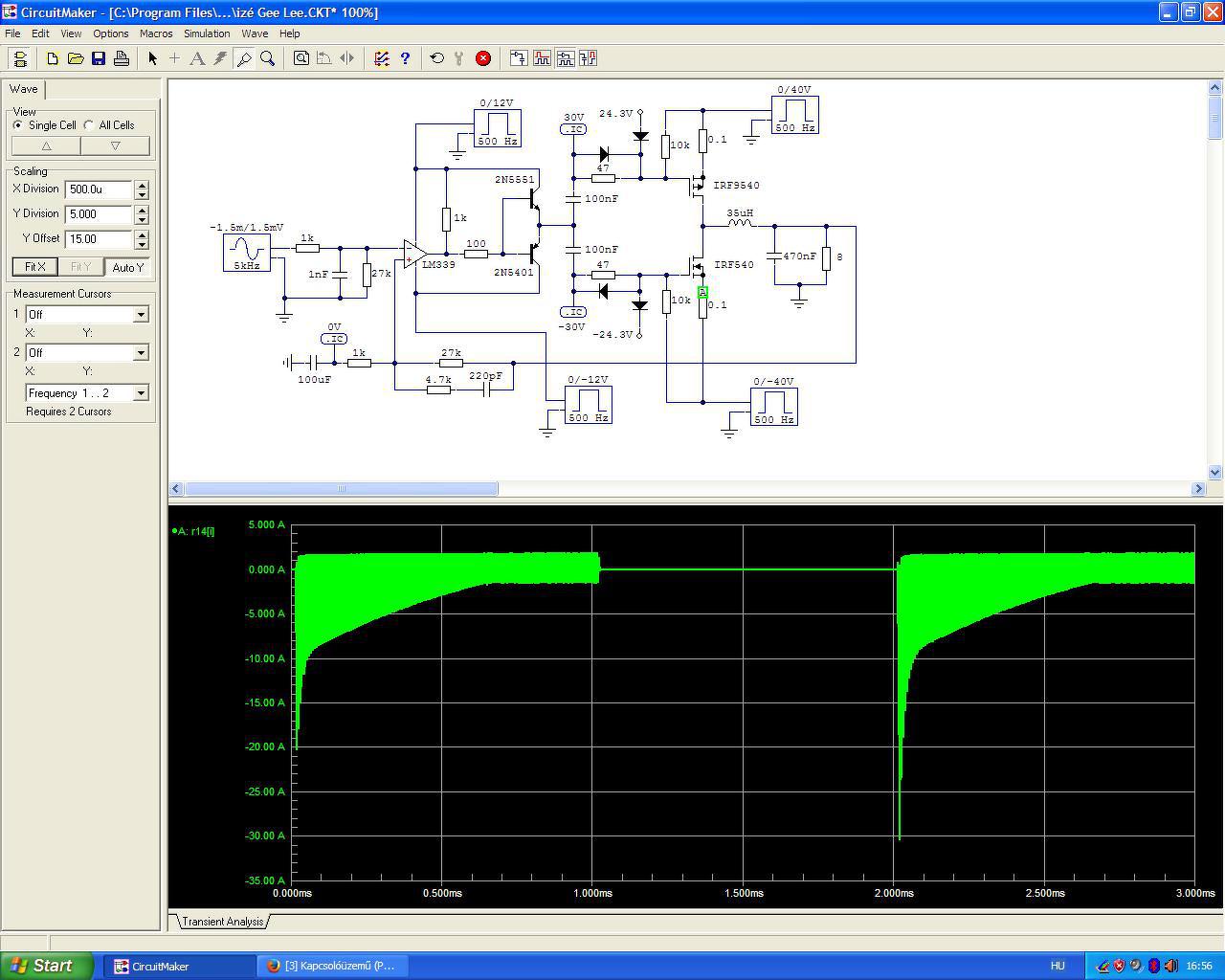Click the red security shield tray icon

(x=1119, y=966)
